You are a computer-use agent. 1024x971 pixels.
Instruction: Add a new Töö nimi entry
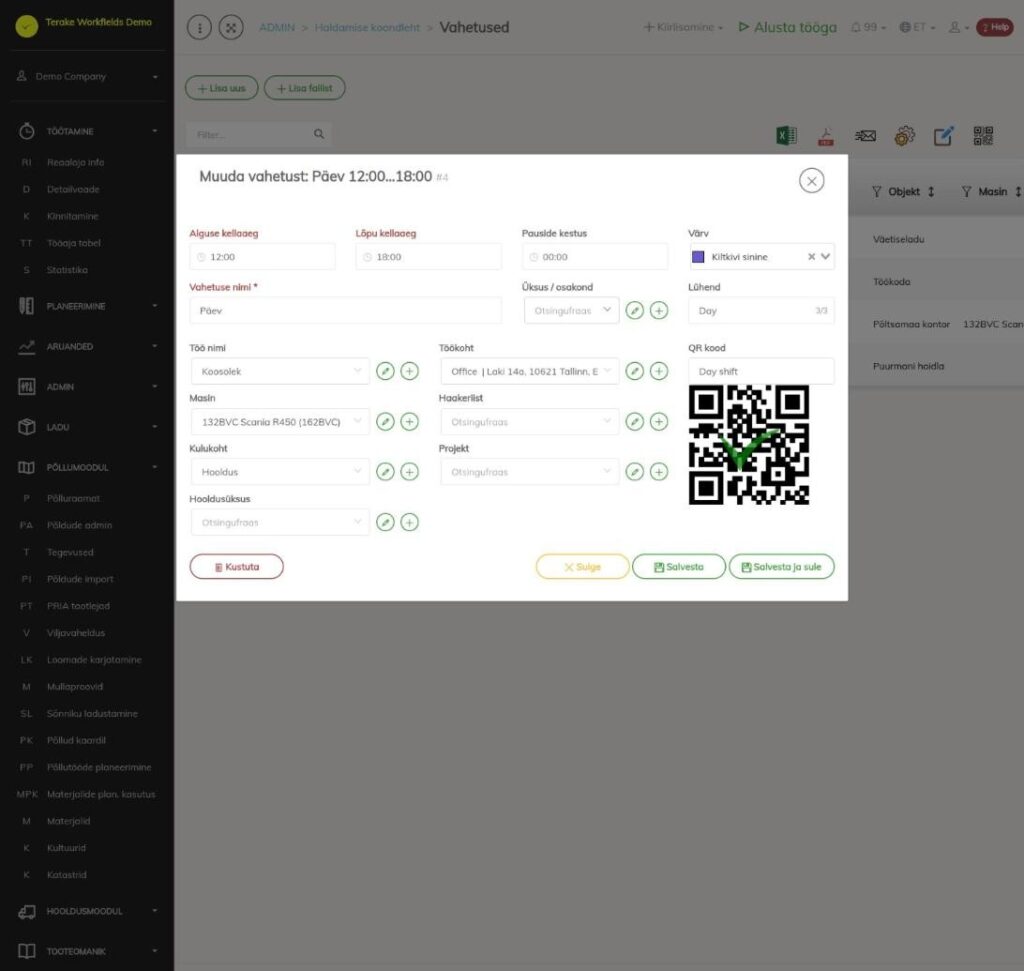pyautogui.click(x=409, y=372)
